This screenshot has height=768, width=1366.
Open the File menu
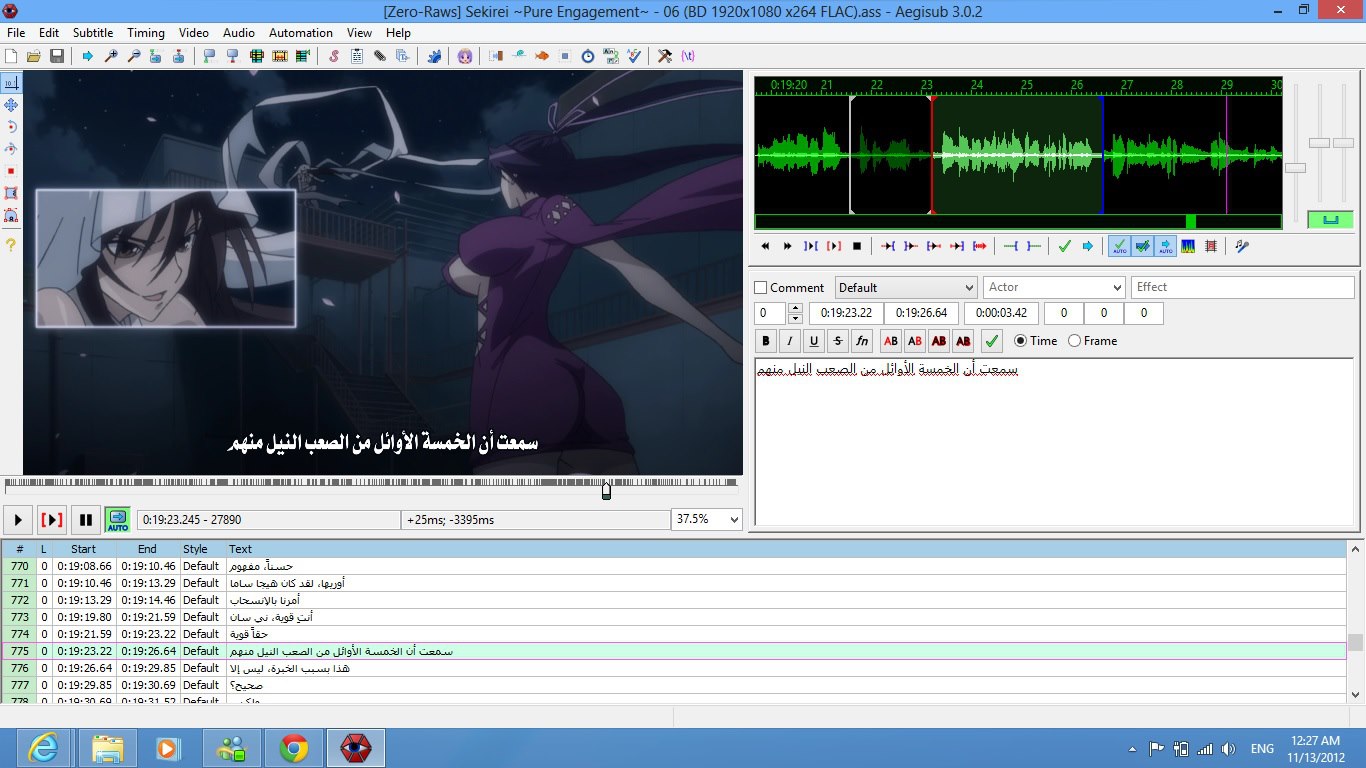click(x=16, y=33)
